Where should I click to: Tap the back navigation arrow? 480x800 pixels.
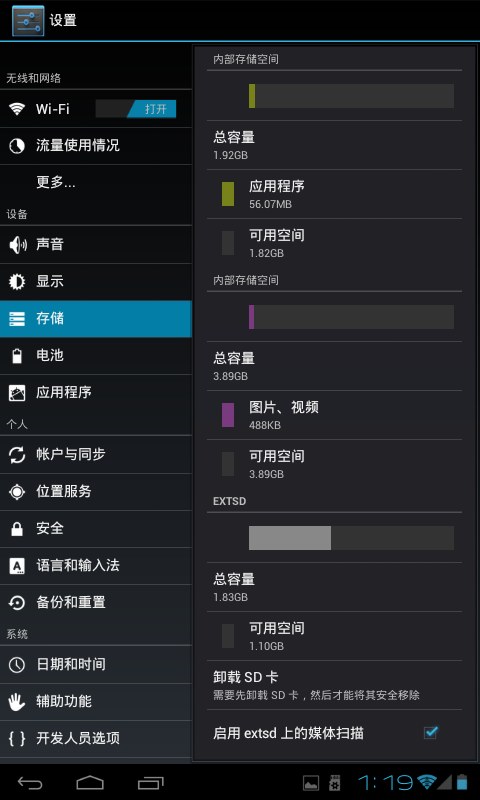(x=30, y=782)
